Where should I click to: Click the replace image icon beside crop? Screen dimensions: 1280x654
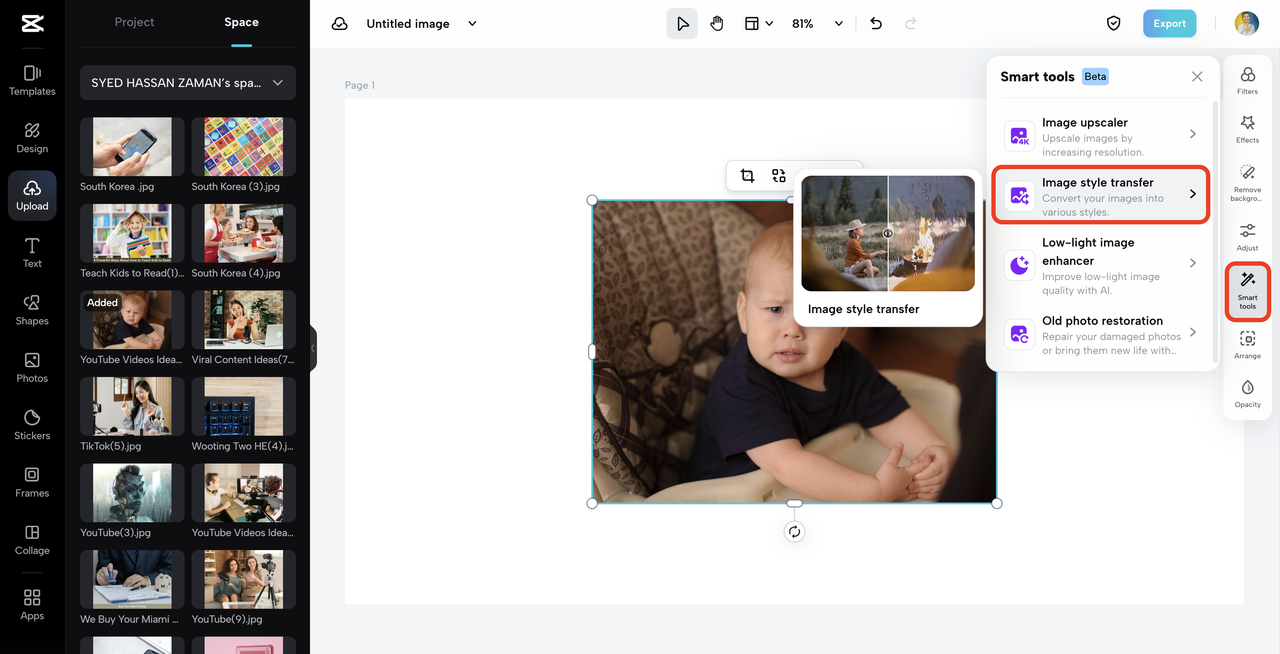779,176
